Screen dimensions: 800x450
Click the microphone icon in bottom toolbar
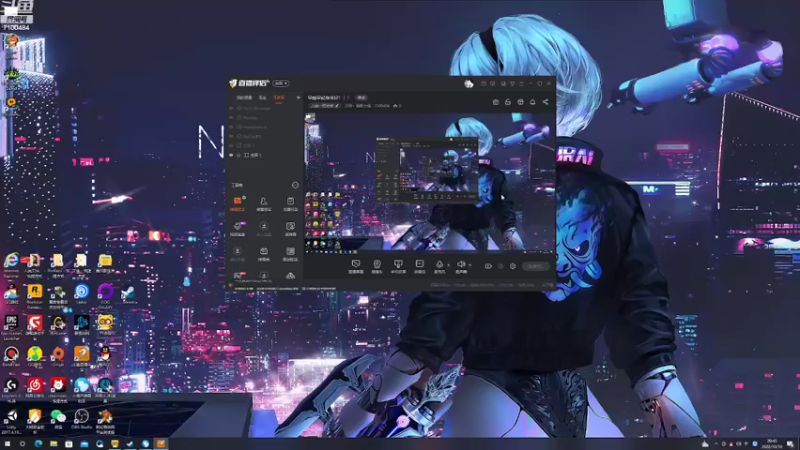(439, 264)
